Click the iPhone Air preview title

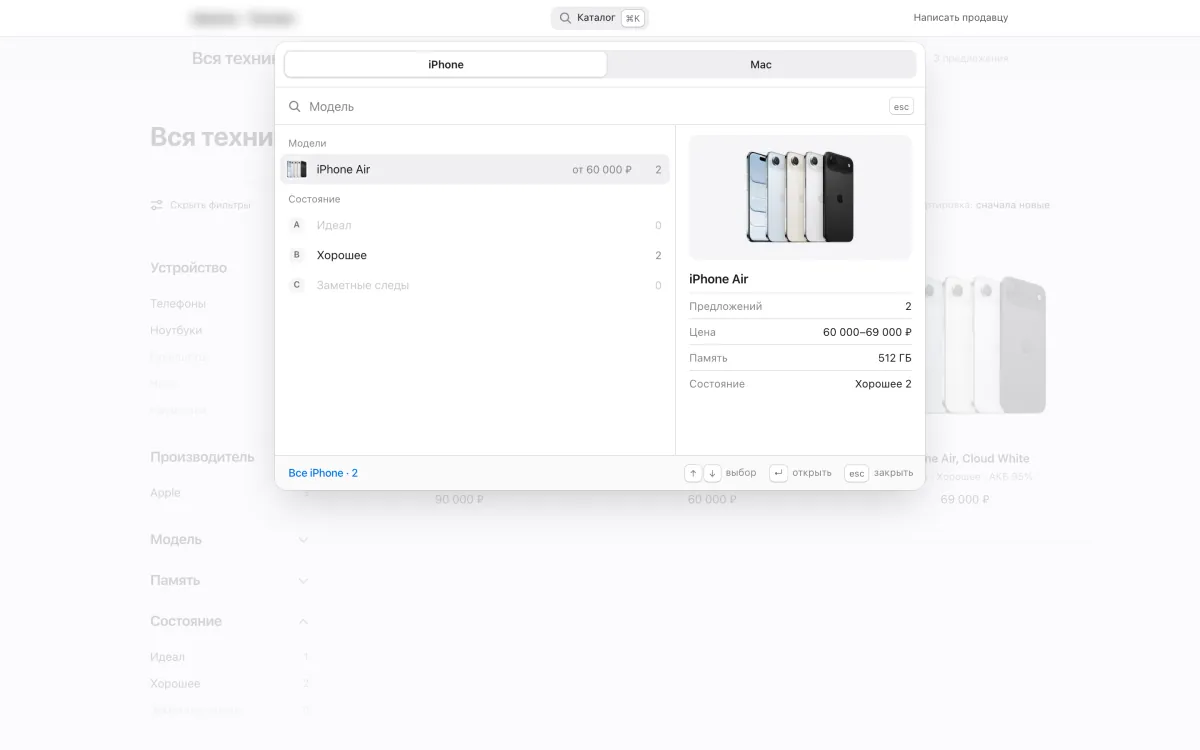tap(718, 279)
